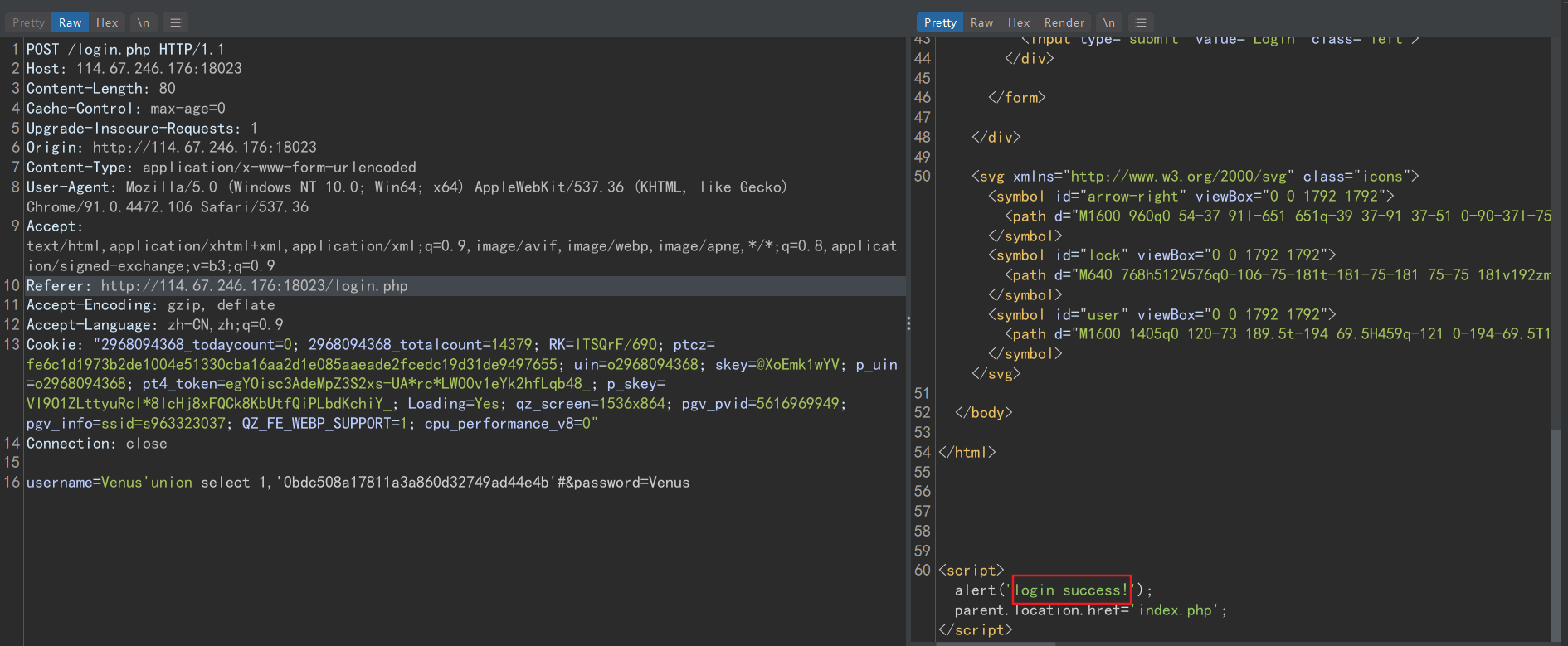Click the '</html>' tag in response
Viewport: 1568px width, 646px height.
pos(967,453)
